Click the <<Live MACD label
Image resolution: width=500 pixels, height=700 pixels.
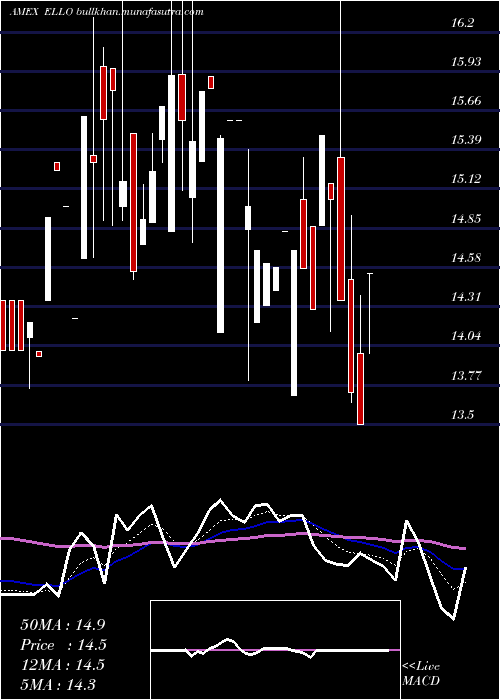click(x=421, y=674)
